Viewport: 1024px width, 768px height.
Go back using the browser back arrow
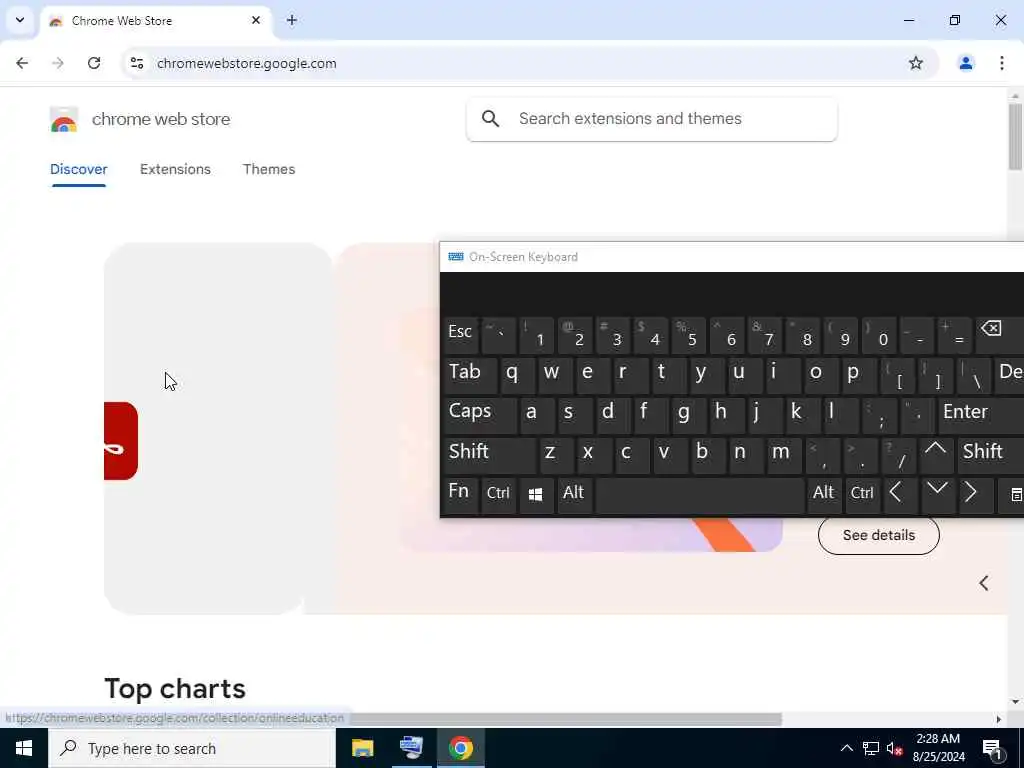tap(22, 63)
